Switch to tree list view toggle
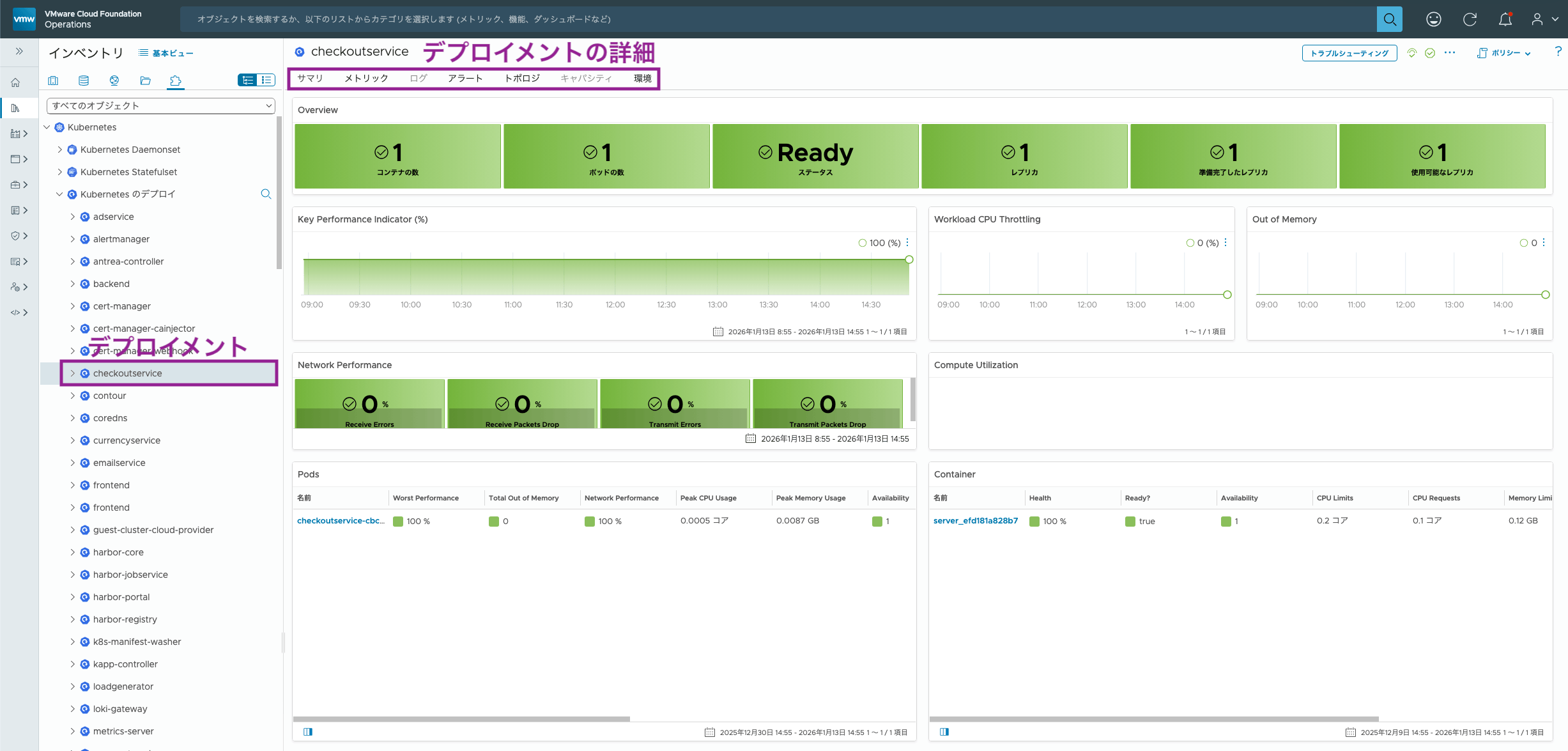1568x751 pixels. [247, 80]
